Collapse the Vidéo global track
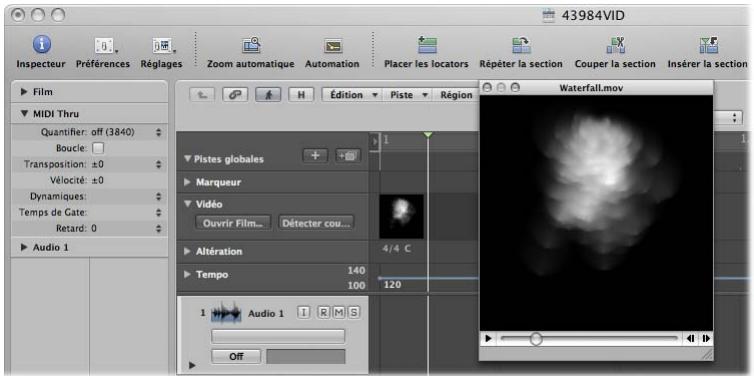This screenshot has height=376, width=754. [188, 204]
